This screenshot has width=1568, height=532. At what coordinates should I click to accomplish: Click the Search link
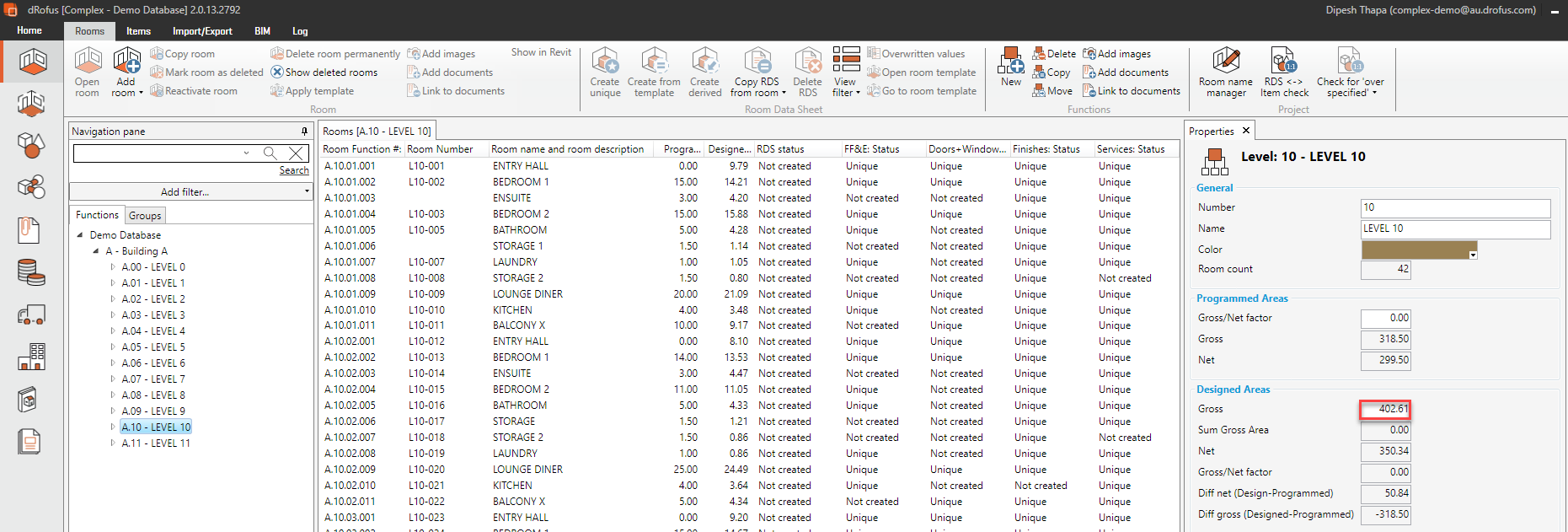tap(294, 170)
